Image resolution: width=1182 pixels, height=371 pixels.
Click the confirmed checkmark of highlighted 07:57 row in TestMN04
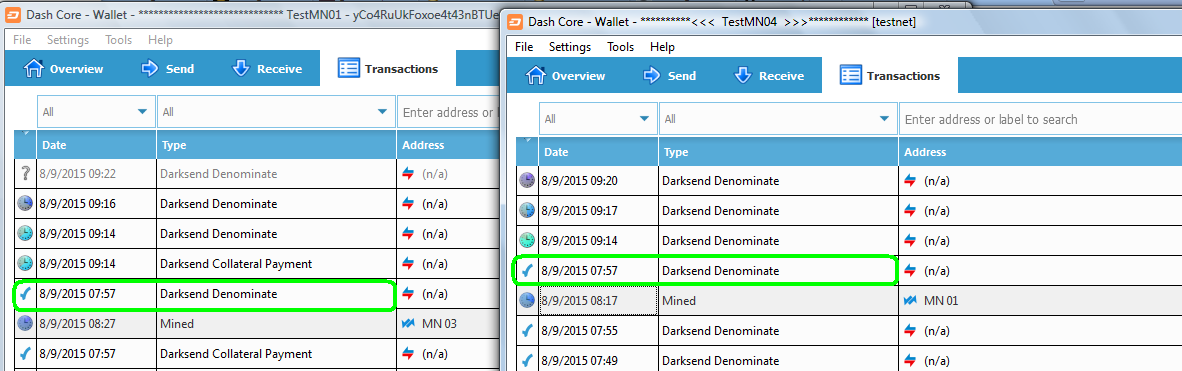click(x=527, y=271)
